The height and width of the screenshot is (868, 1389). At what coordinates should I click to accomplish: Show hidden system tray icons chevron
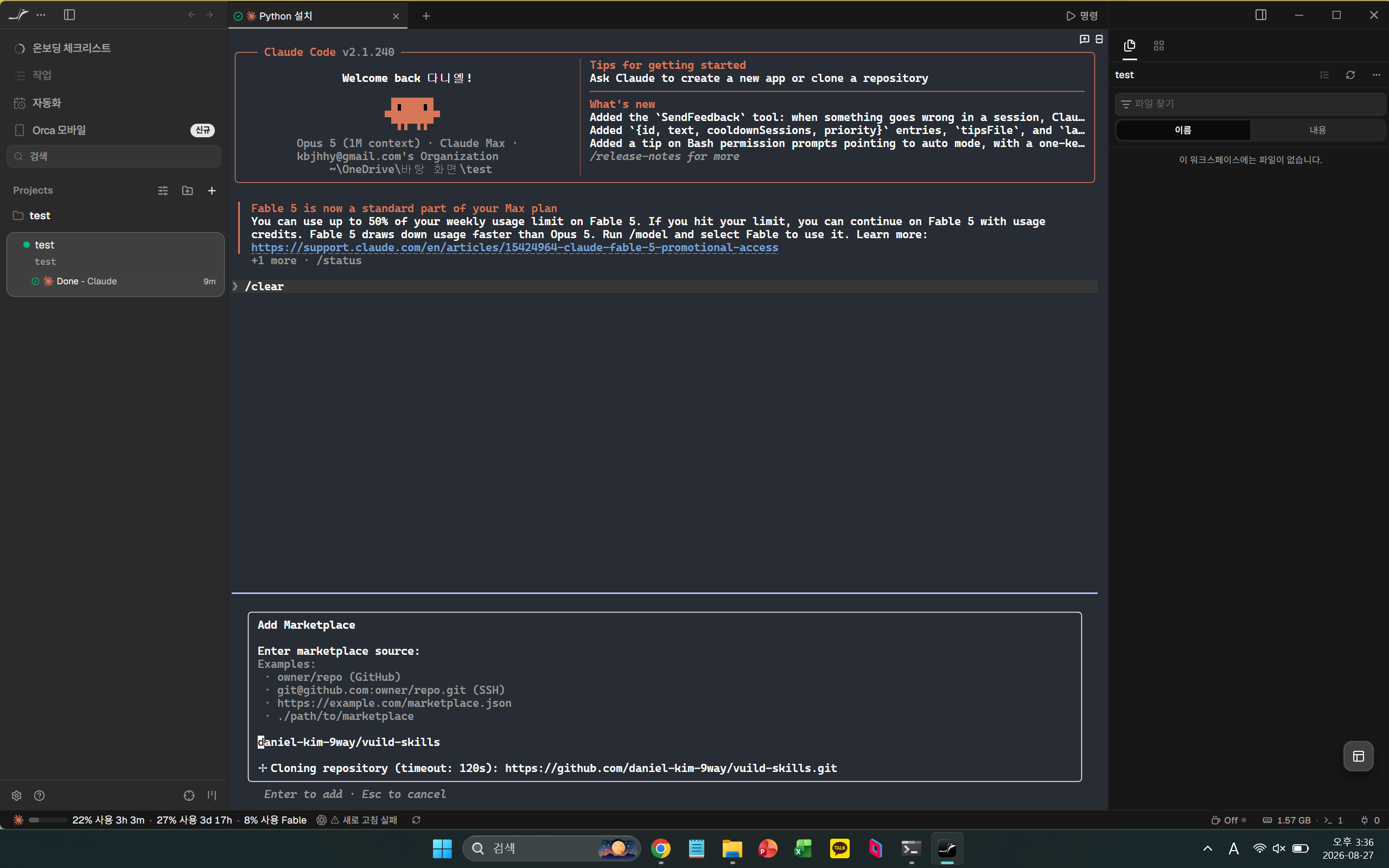tap(1208, 848)
